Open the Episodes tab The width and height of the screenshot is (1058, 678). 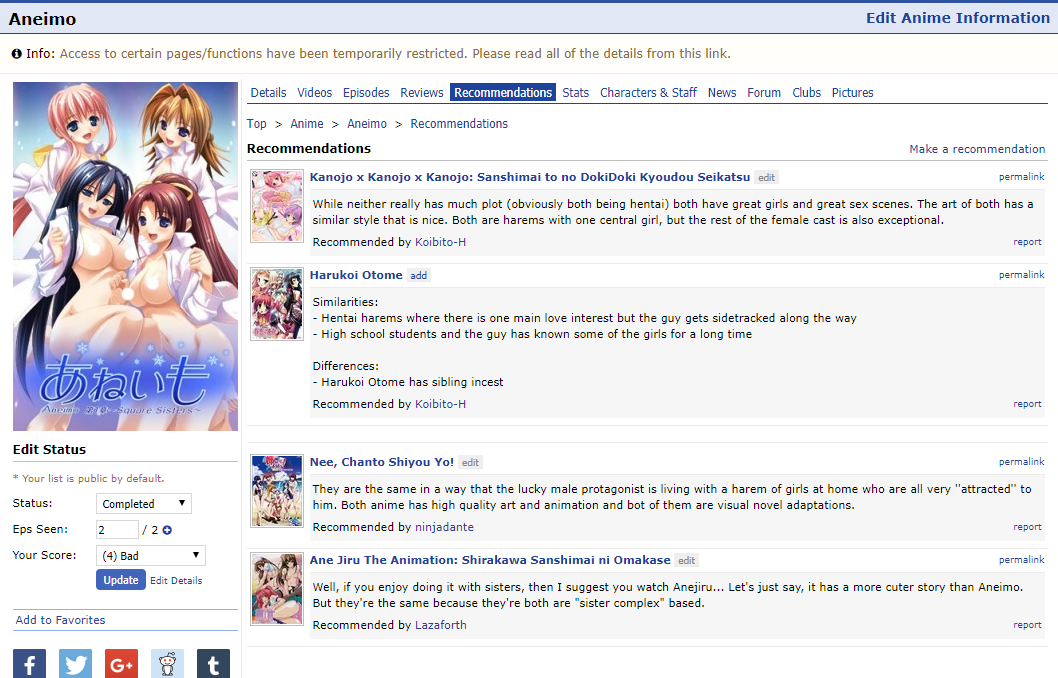pos(366,92)
